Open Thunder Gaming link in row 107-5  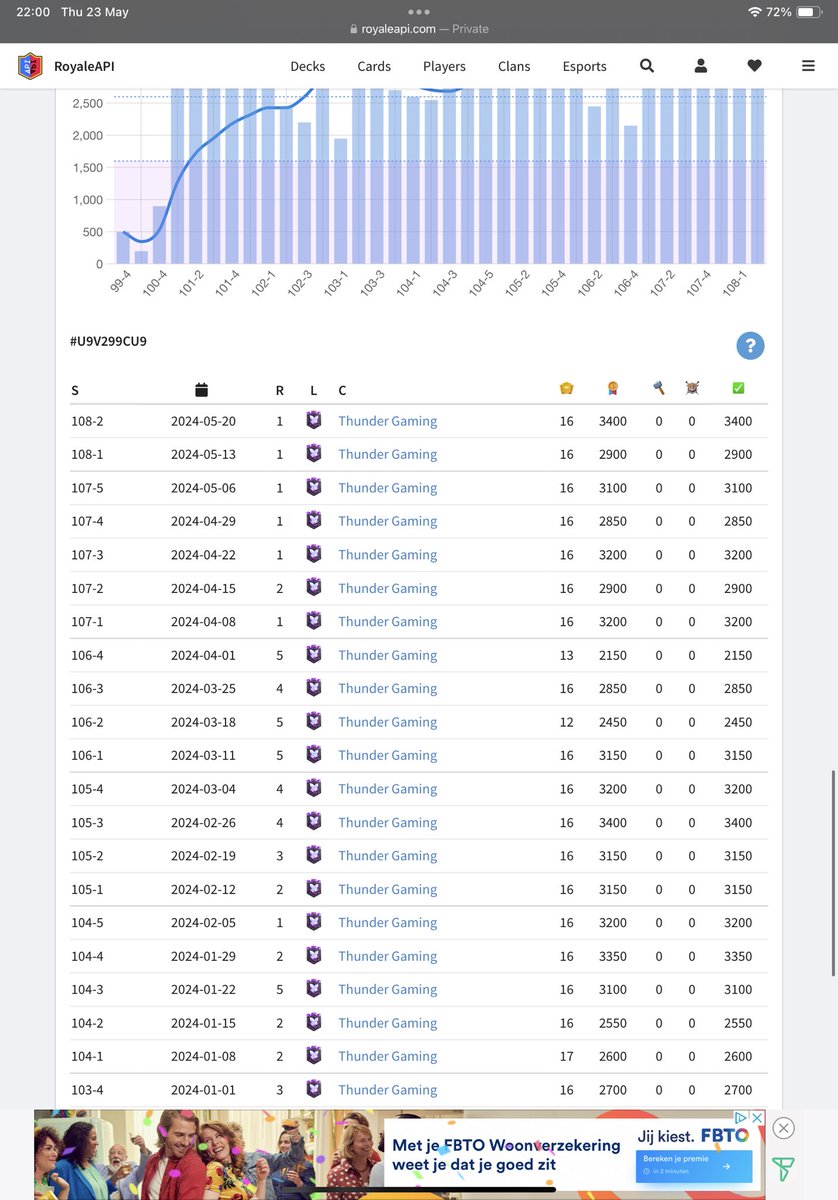[387, 488]
